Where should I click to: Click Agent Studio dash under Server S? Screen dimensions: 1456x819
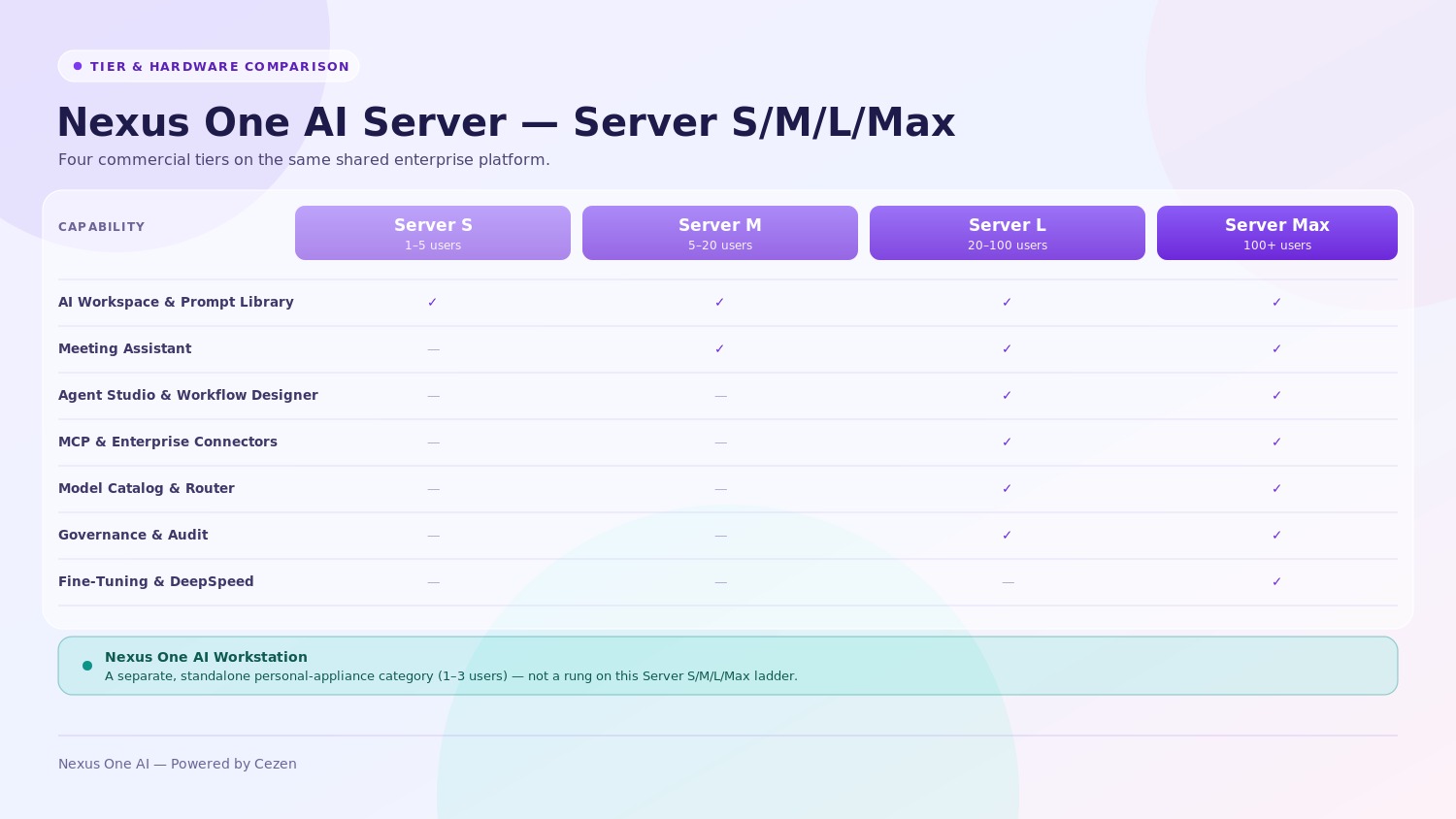tap(433, 396)
